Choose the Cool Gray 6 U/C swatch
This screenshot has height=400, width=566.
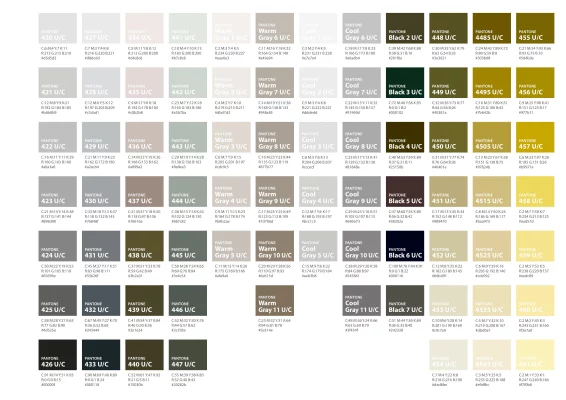362,29
